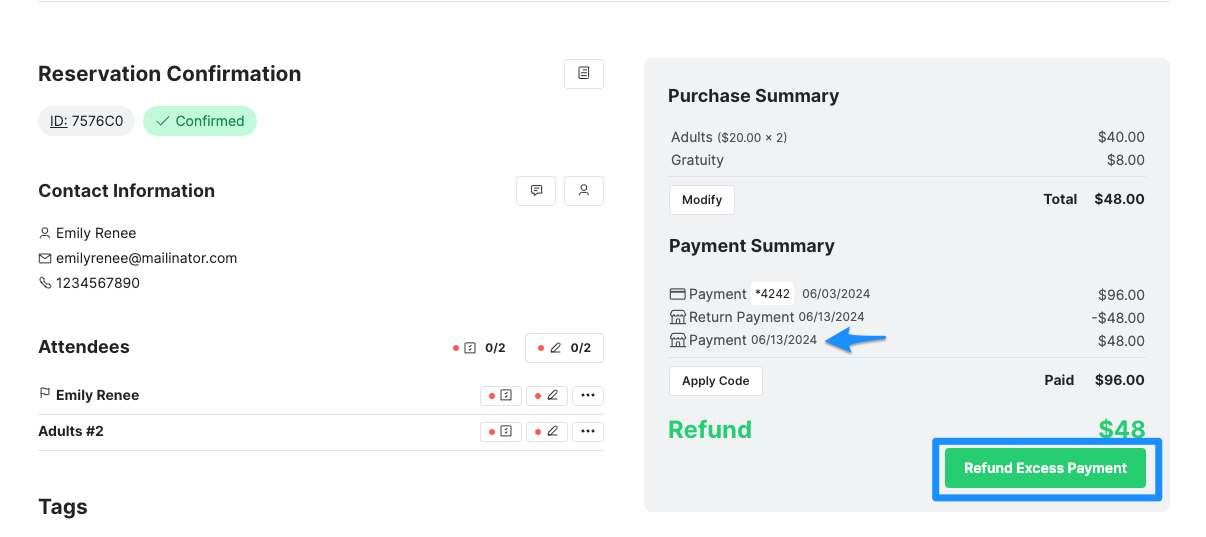This screenshot has width=1206, height=537.
Task: Open Adults #2 edit pencil icon
Action: [547, 432]
